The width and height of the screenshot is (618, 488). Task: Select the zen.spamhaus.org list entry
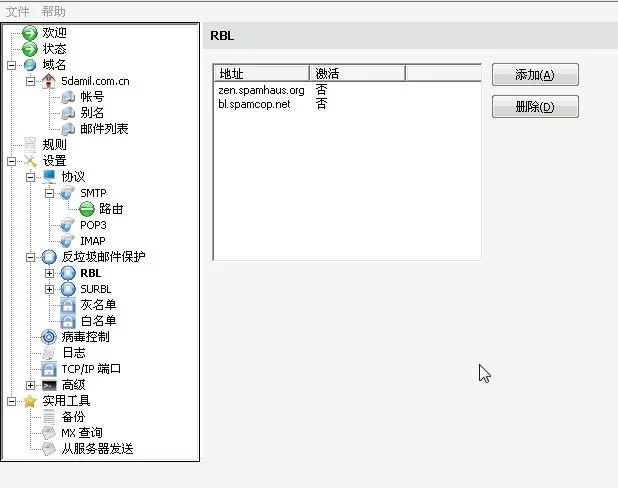point(261,90)
